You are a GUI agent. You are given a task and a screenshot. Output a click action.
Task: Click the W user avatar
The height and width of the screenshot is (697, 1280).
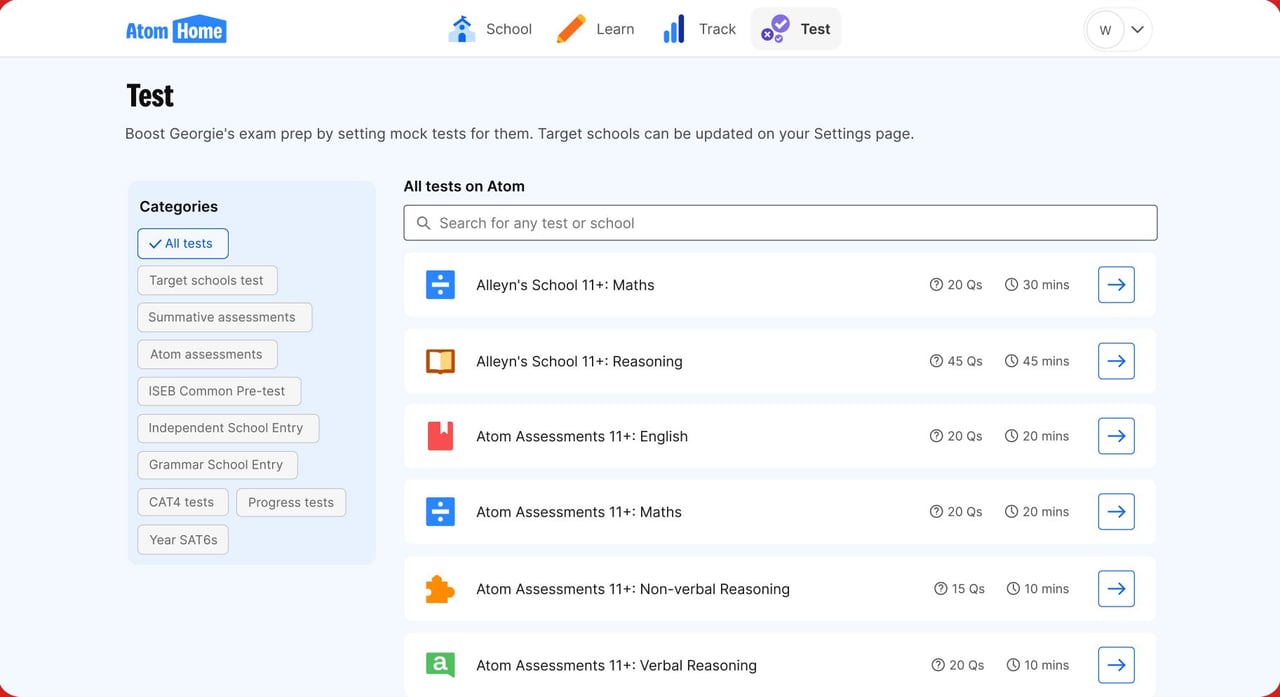(1105, 30)
